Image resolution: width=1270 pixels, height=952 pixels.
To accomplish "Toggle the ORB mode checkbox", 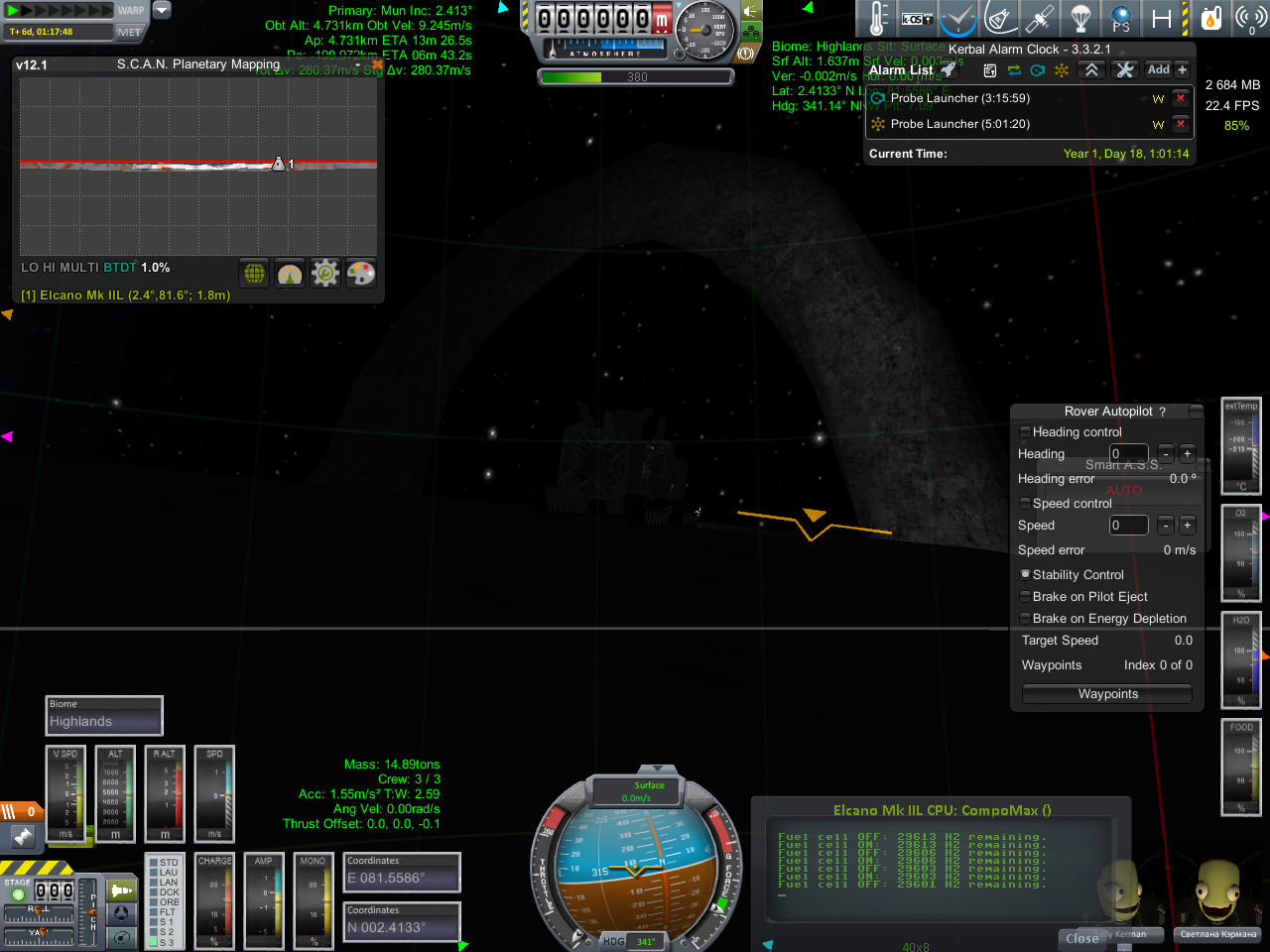I will click(153, 902).
